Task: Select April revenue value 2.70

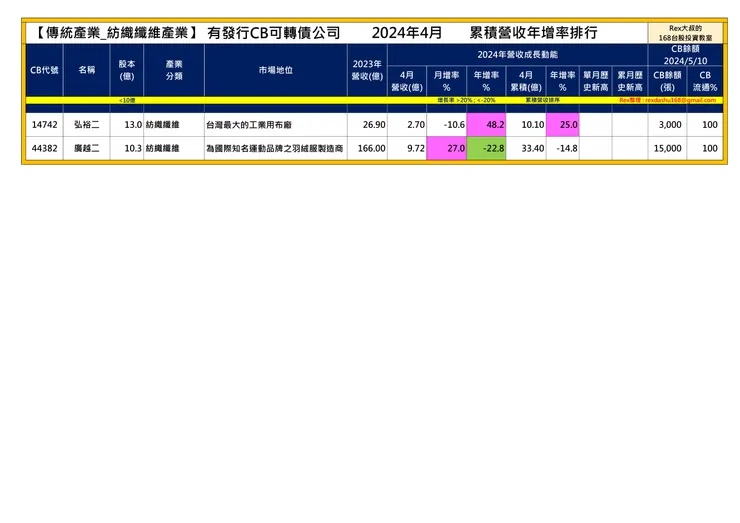Action: click(x=416, y=125)
